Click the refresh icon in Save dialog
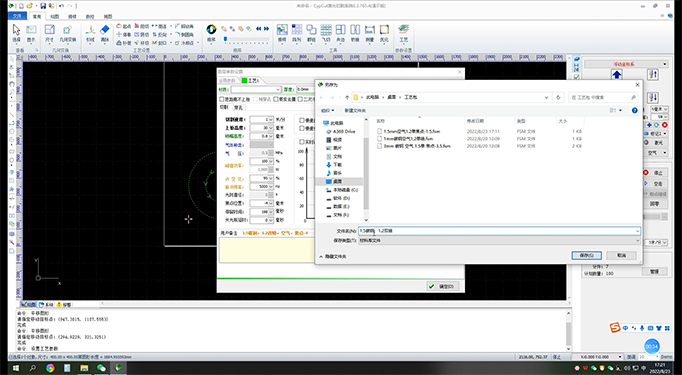This screenshot has width=682, height=375. pyautogui.click(x=558, y=97)
